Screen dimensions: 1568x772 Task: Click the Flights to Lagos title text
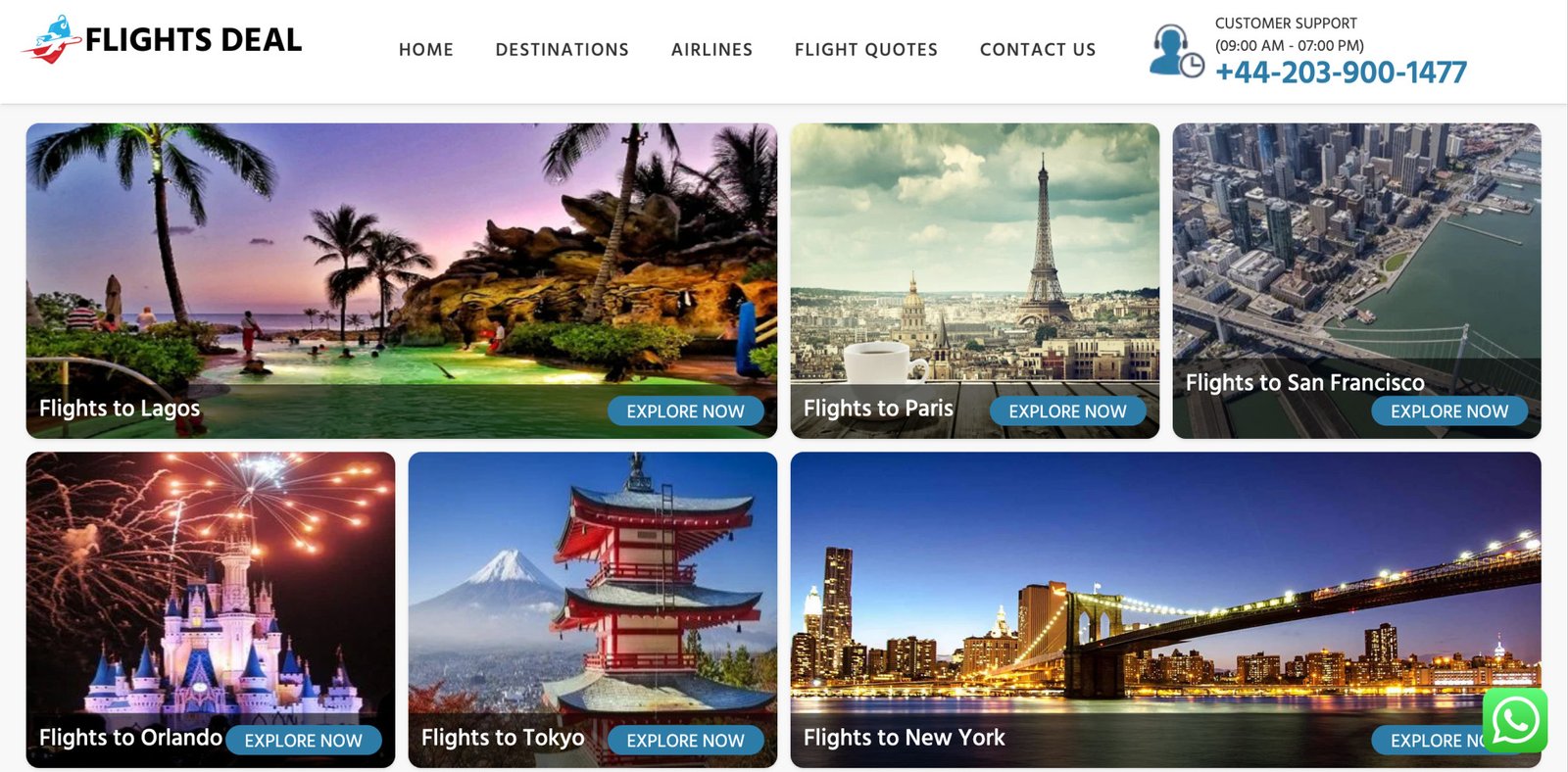click(x=120, y=409)
